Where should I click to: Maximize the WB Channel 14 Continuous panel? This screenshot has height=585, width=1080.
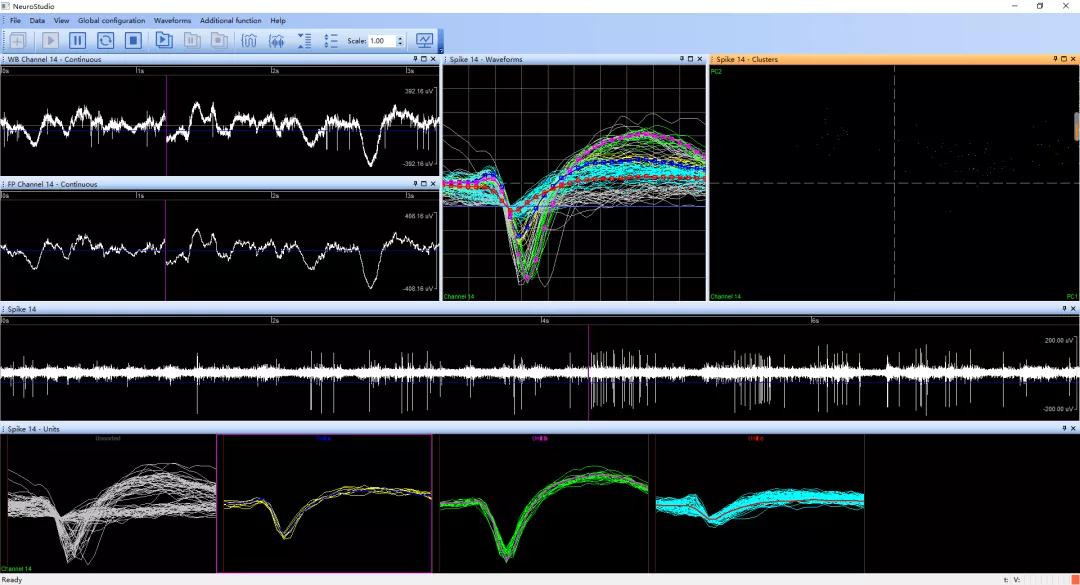coord(424,59)
